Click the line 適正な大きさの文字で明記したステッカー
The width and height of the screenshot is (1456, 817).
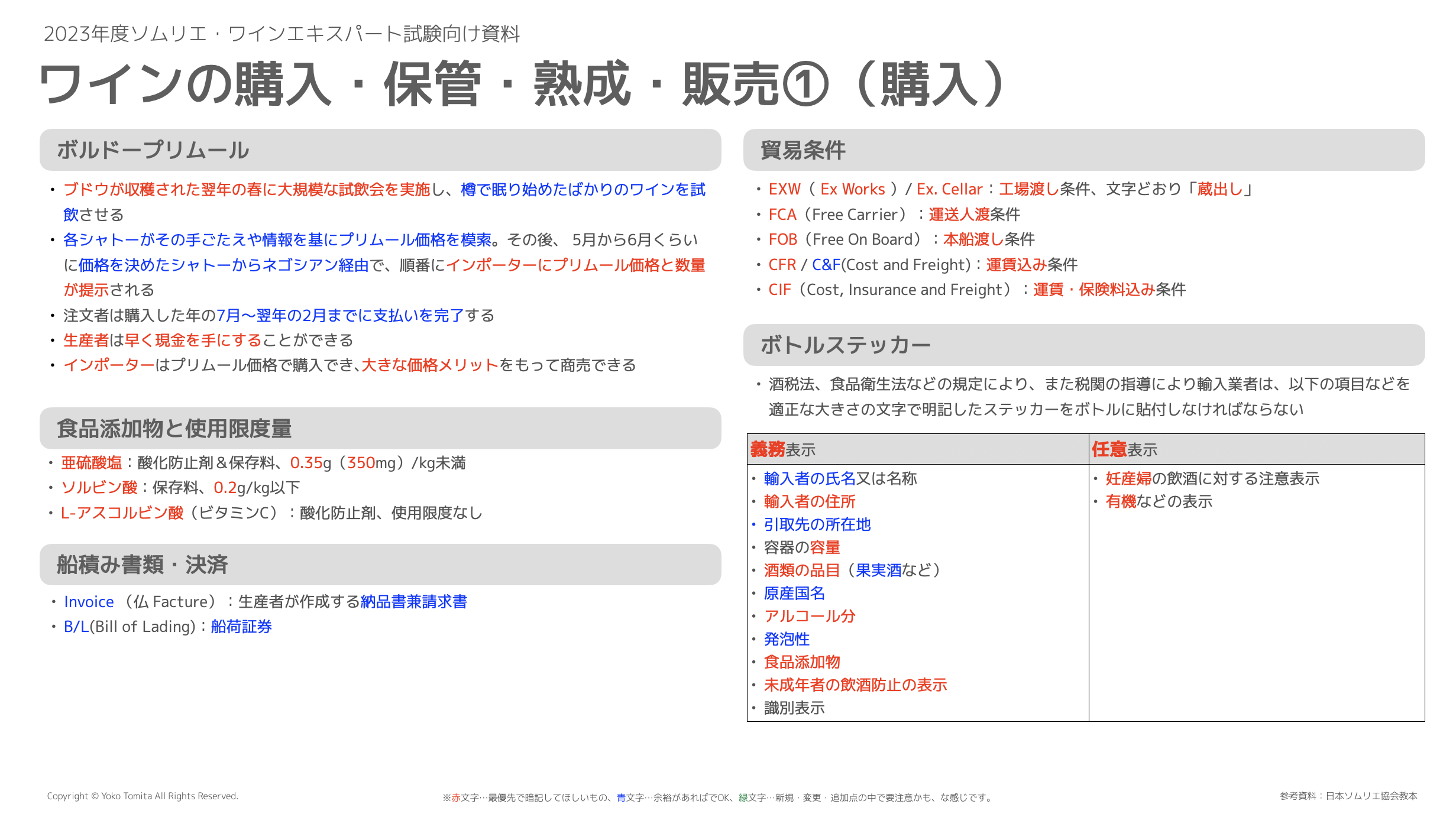[x=1036, y=409]
